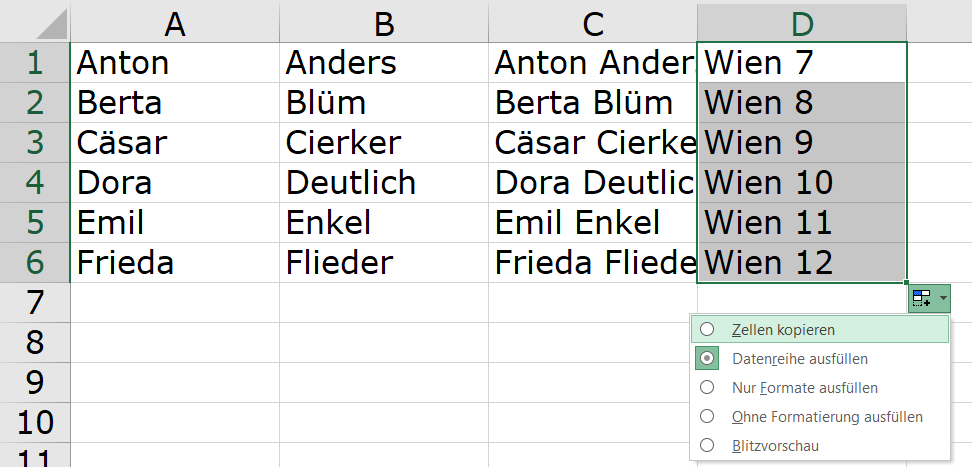Select cell containing 'Berta Blüm'
This screenshot has width=972, height=467.
tap(593, 103)
